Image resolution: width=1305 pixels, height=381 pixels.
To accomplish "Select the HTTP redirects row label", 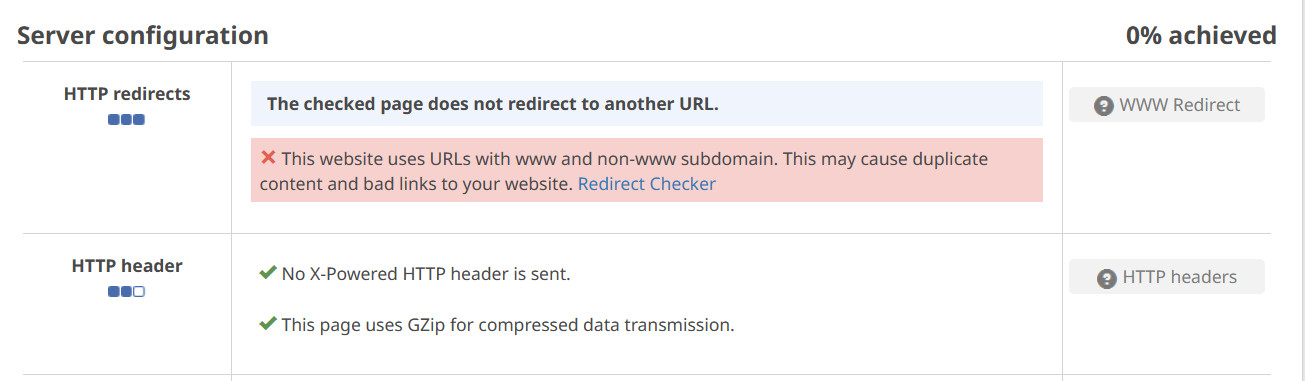I will click(127, 94).
